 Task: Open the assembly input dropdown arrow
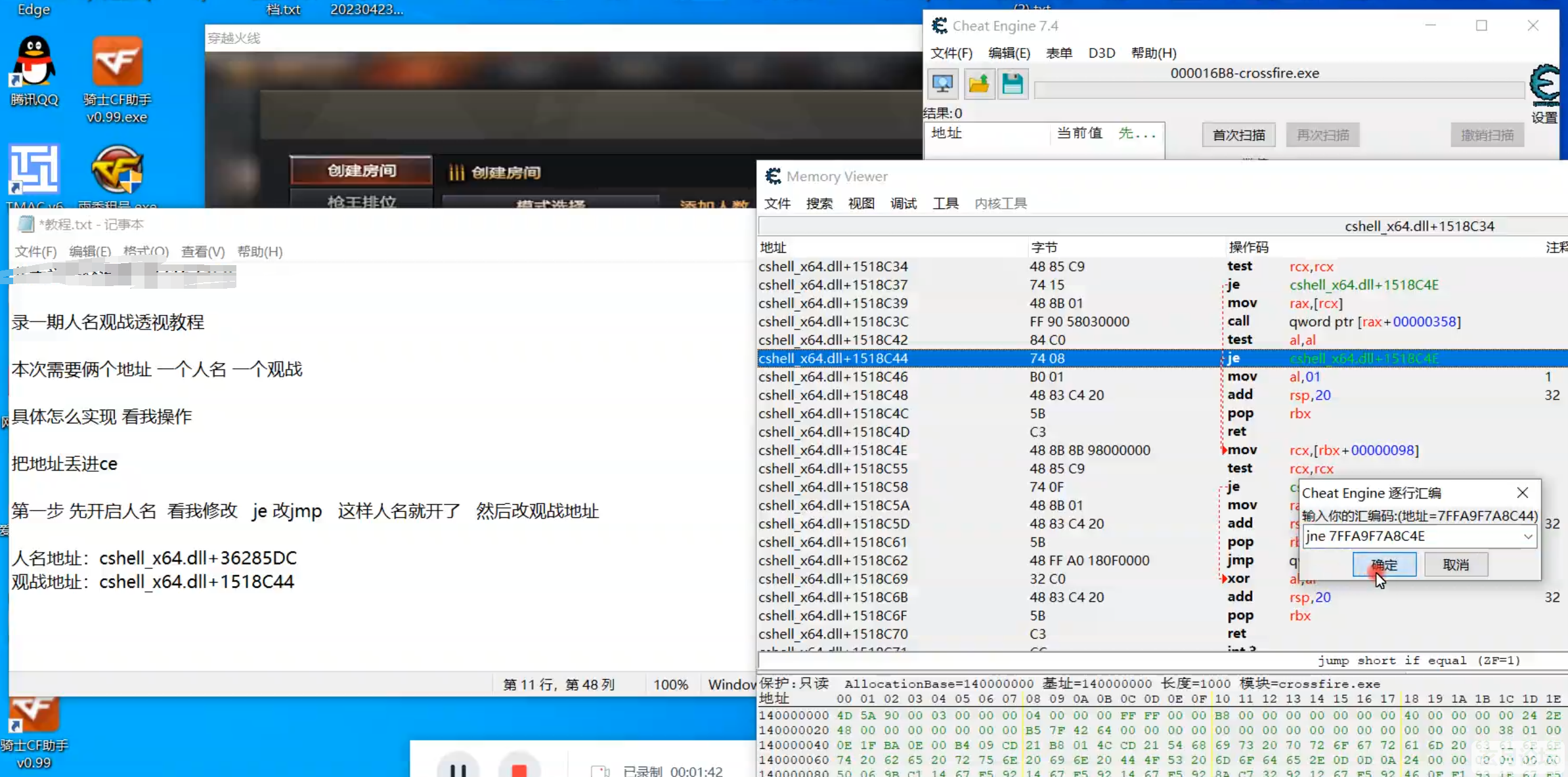pyautogui.click(x=1528, y=536)
